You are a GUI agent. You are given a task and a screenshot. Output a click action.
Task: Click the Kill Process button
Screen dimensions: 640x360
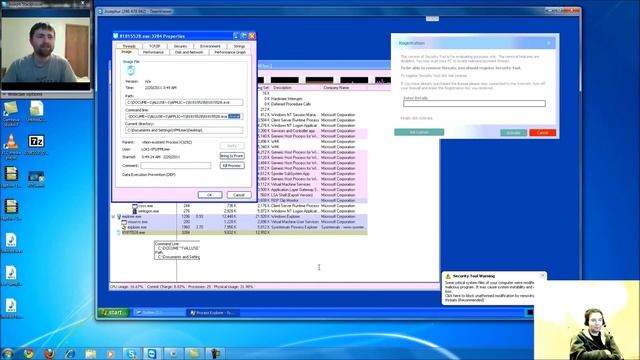(232, 165)
